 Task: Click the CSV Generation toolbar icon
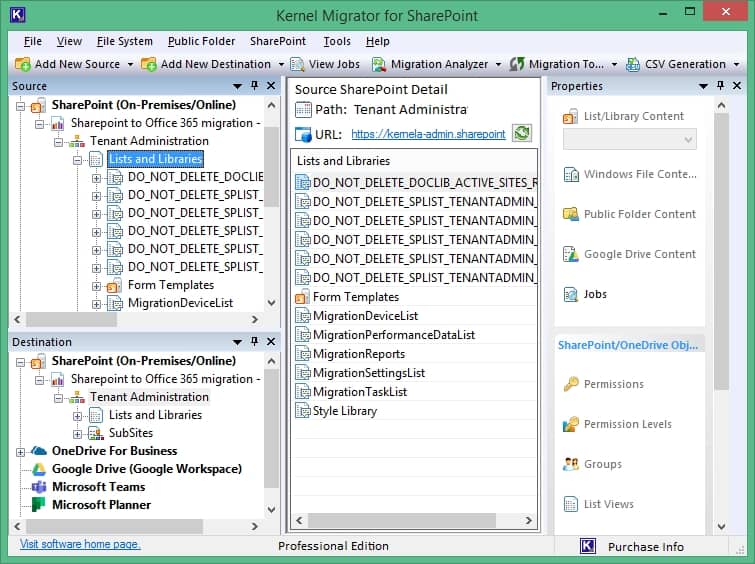pyautogui.click(x=633, y=64)
